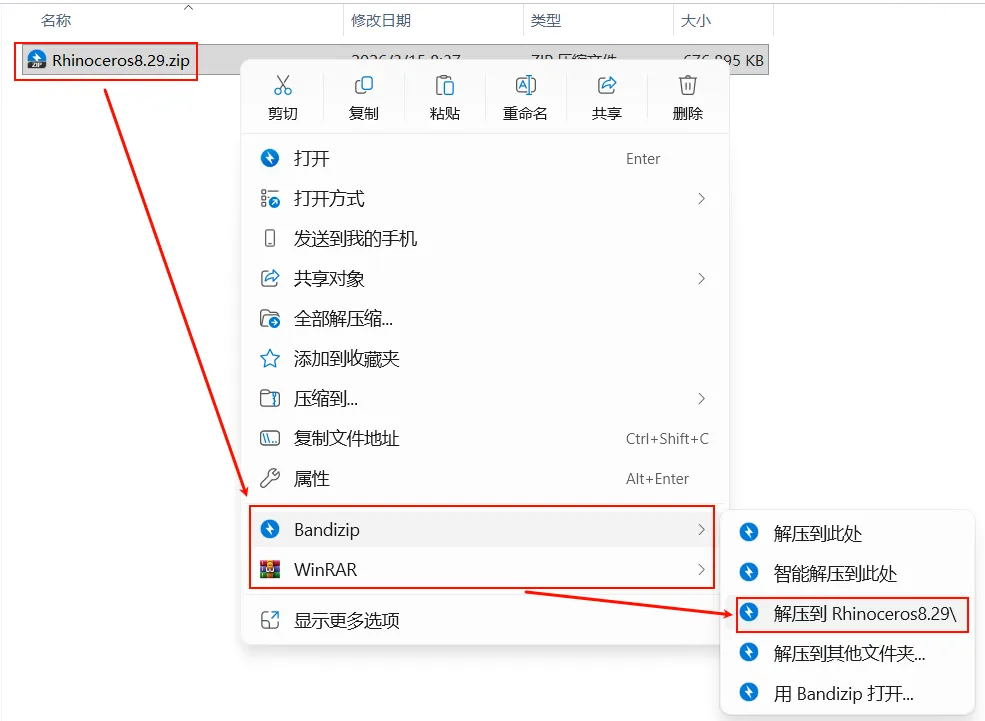Viewport: 985px width, 721px height.
Task: Click the Paste clipboard icon
Action: tap(444, 85)
